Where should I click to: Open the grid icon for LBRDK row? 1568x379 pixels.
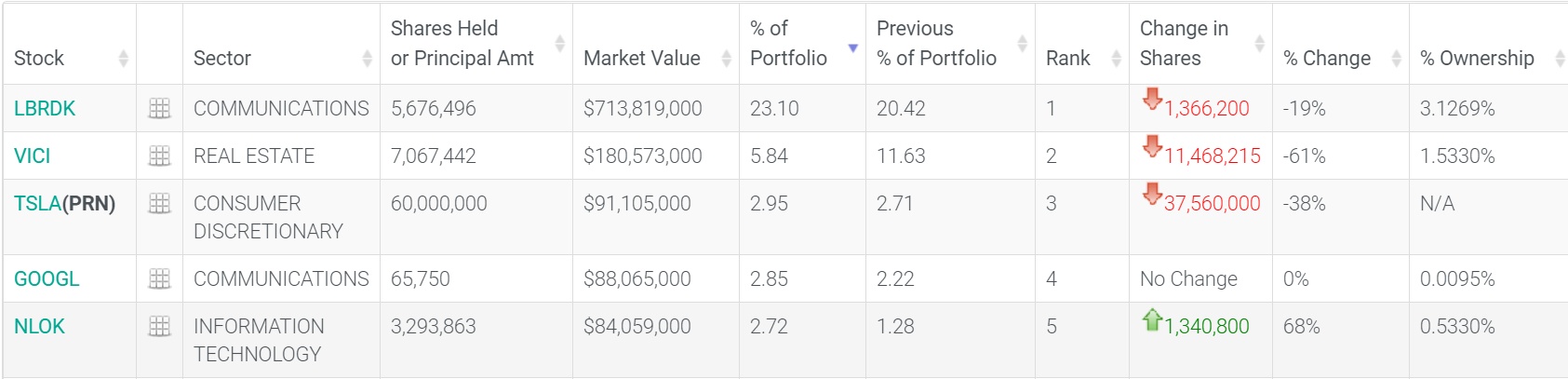click(160, 109)
